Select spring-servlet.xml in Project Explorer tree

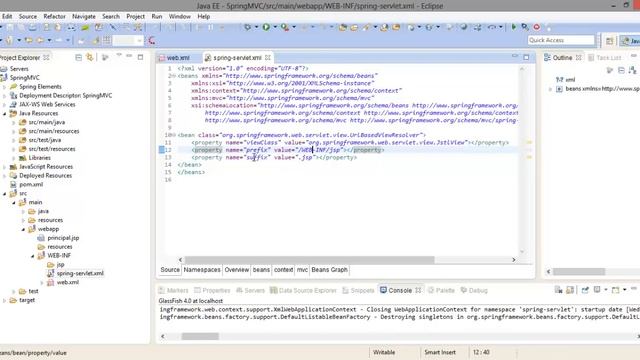pyautogui.click(x=80, y=273)
